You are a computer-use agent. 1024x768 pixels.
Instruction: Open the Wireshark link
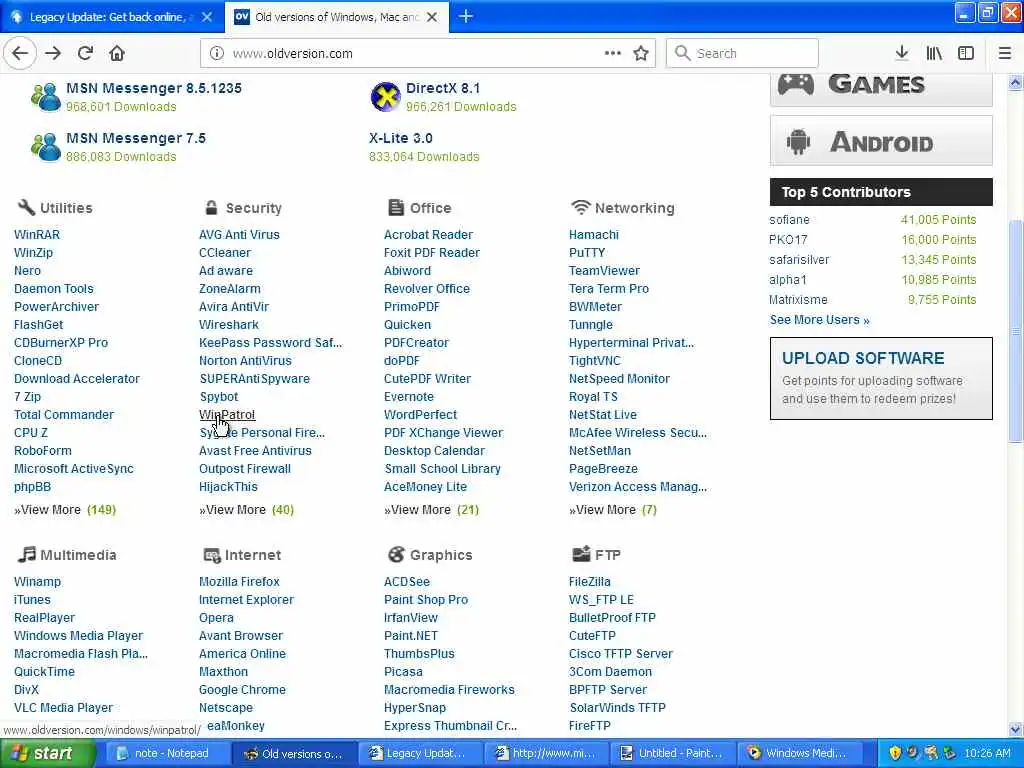point(229,325)
